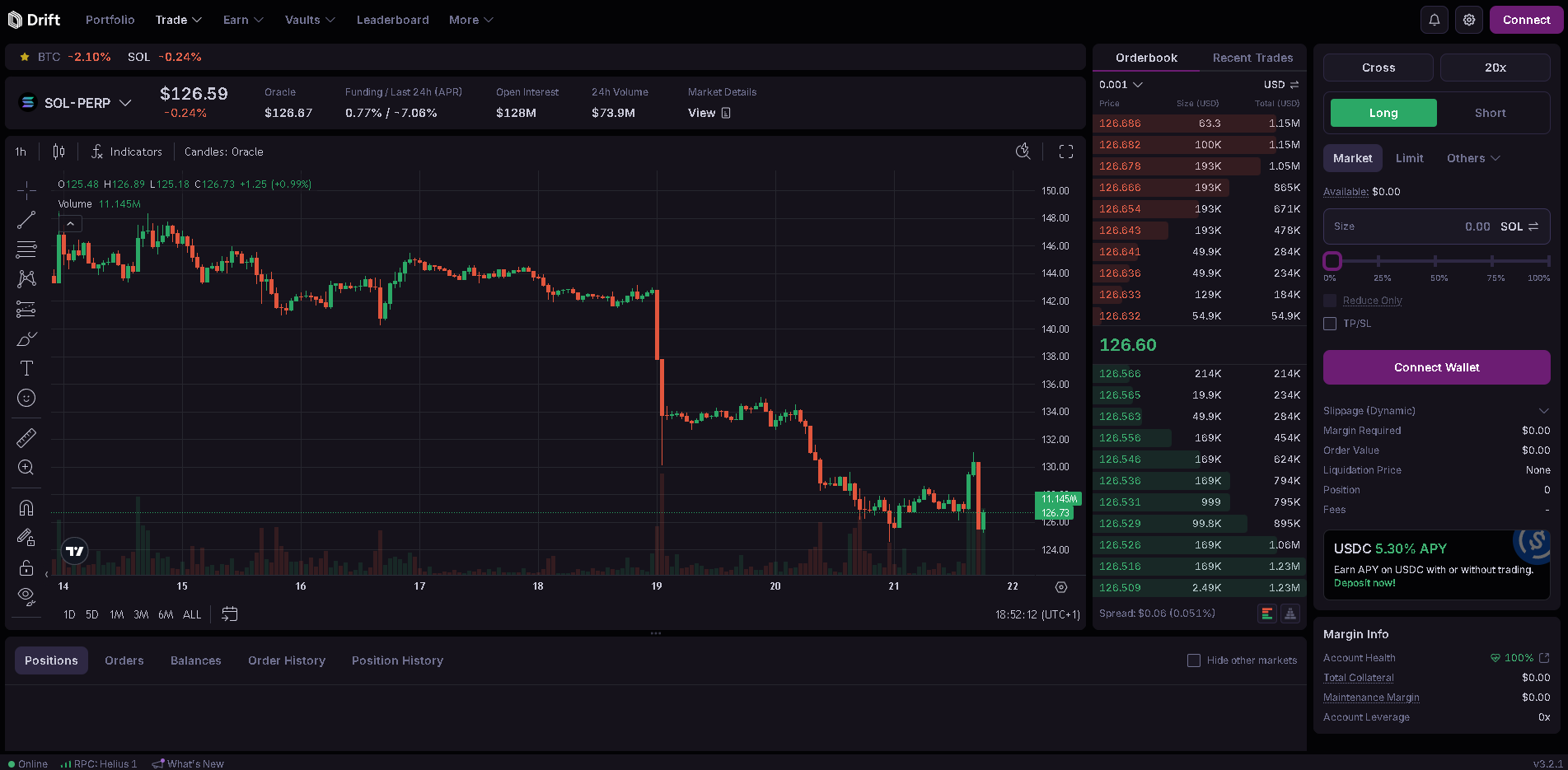
Task: Select the Short position button
Action: pyautogui.click(x=1490, y=113)
